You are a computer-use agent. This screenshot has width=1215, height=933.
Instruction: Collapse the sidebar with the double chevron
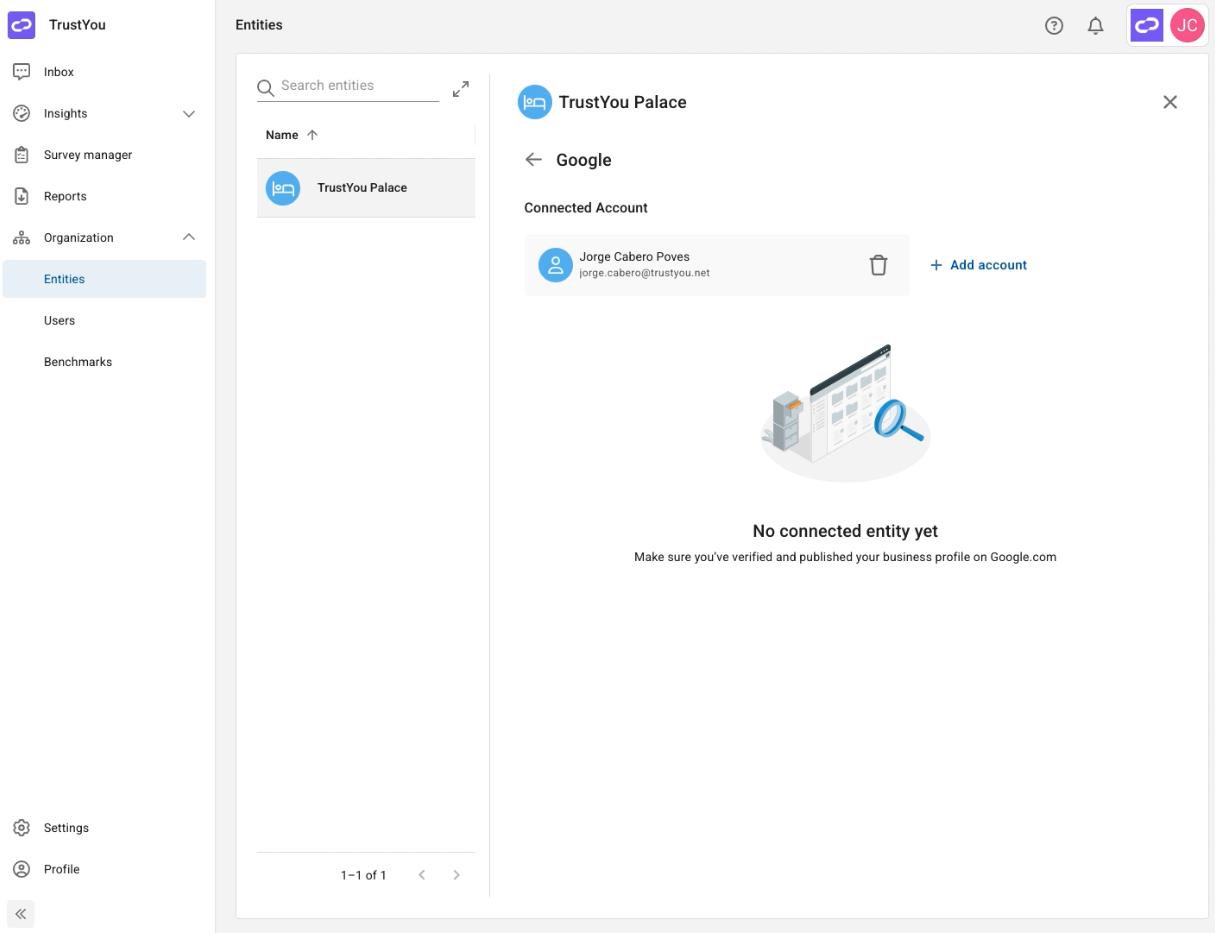pos(21,914)
